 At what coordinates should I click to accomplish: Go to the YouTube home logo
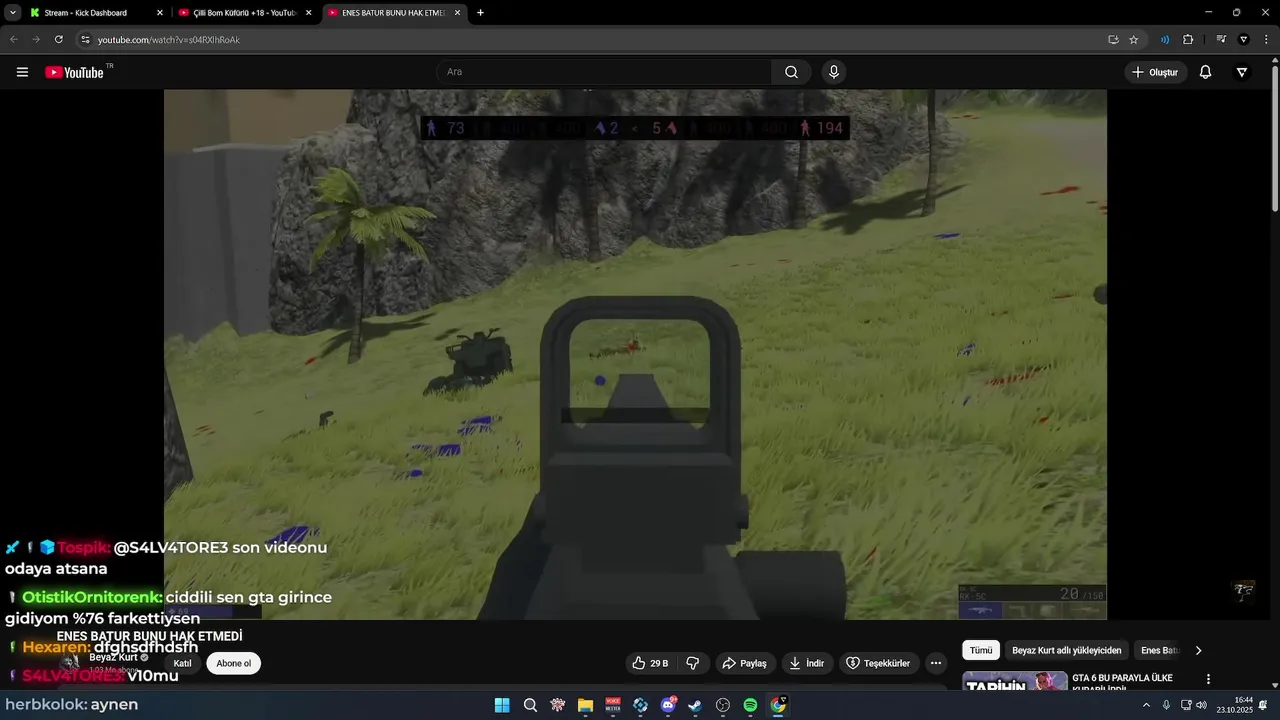pos(75,72)
